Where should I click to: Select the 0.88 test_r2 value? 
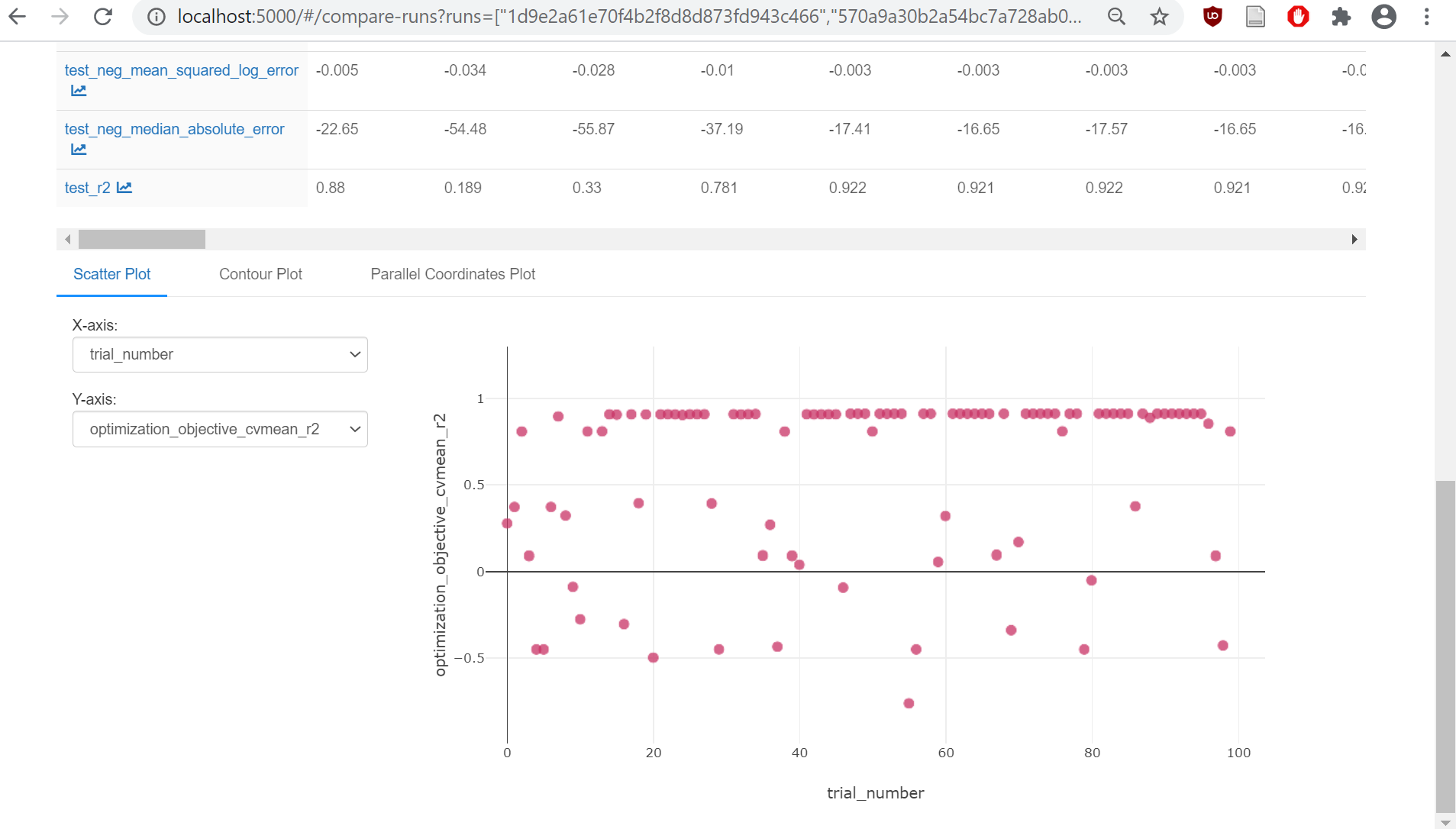coord(331,188)
